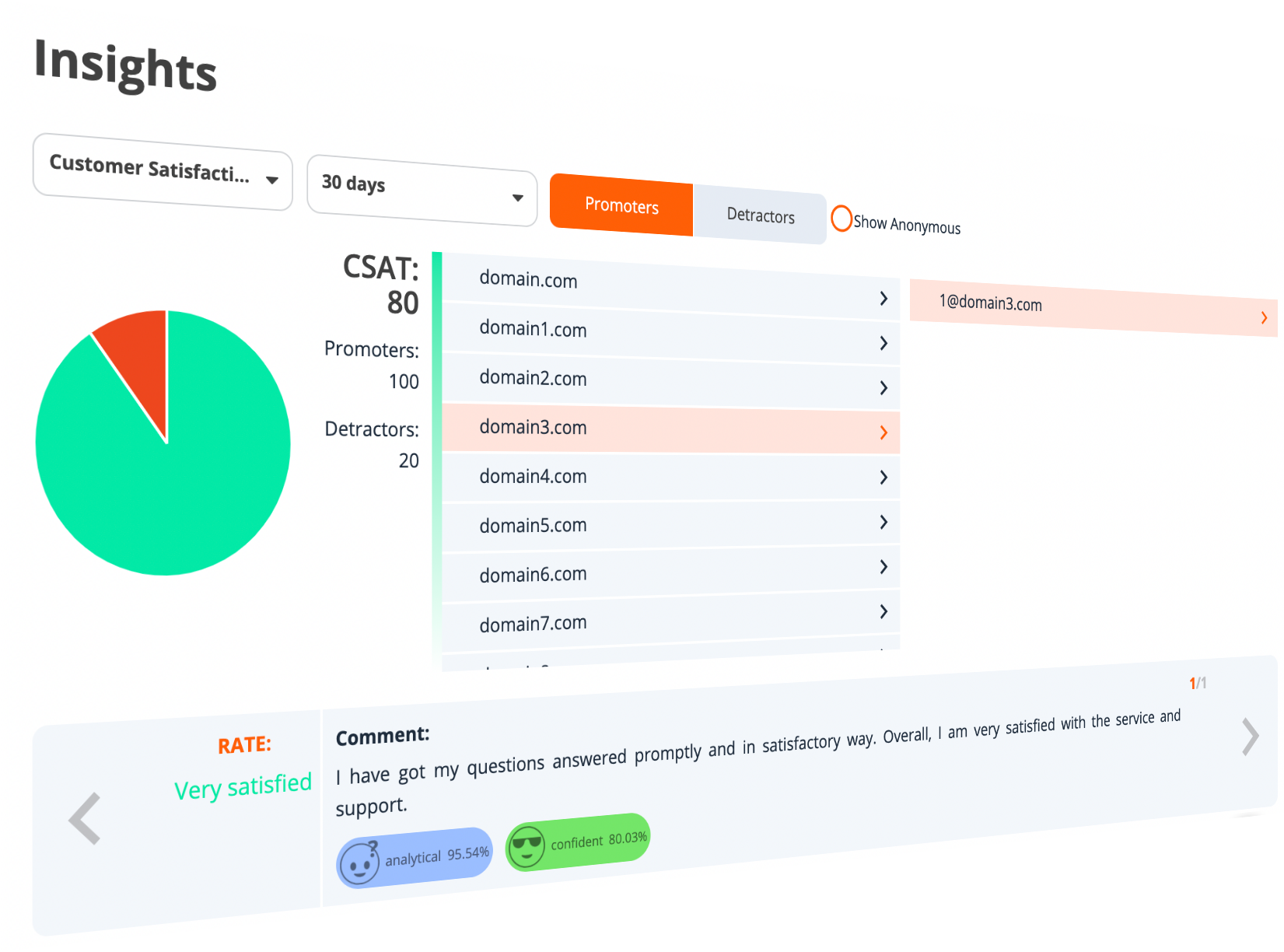The height and width of the screenshot is (952, 1284).
Task: Open the Customer Satisfaction survey dropdown
Action: [163, 171]
